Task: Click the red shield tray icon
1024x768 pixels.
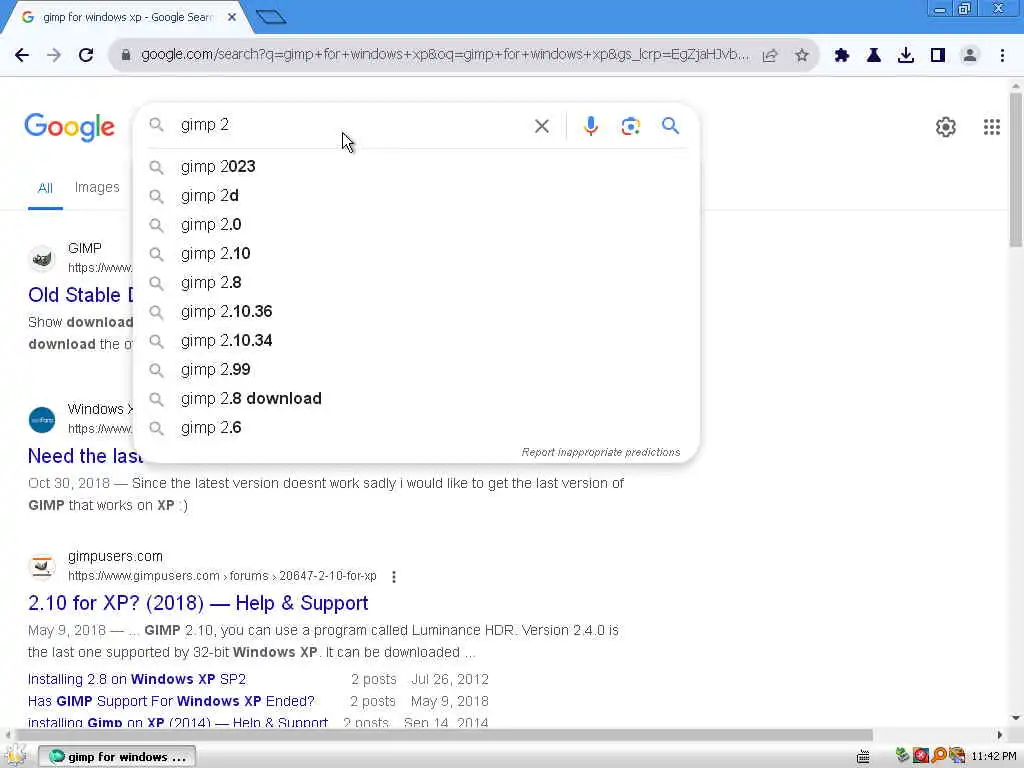Action: coord(921,756)
